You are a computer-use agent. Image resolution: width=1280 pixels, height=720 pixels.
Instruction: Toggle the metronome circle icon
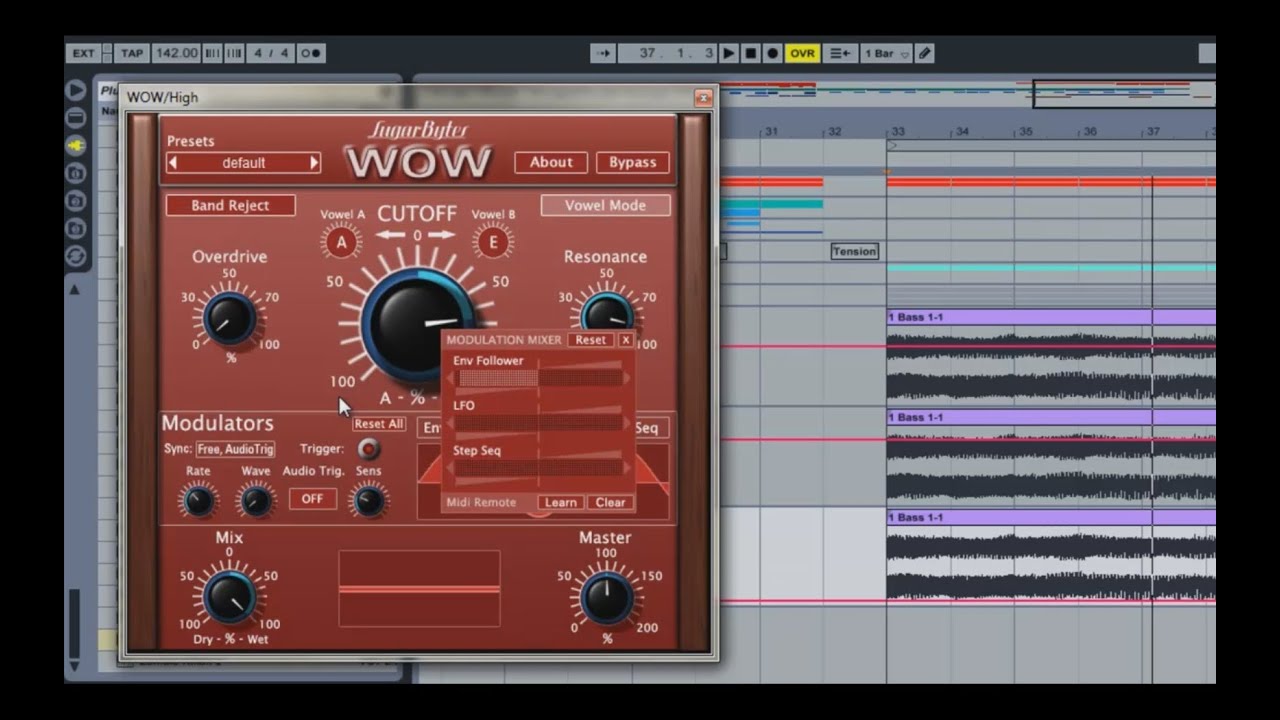(311, 53)
